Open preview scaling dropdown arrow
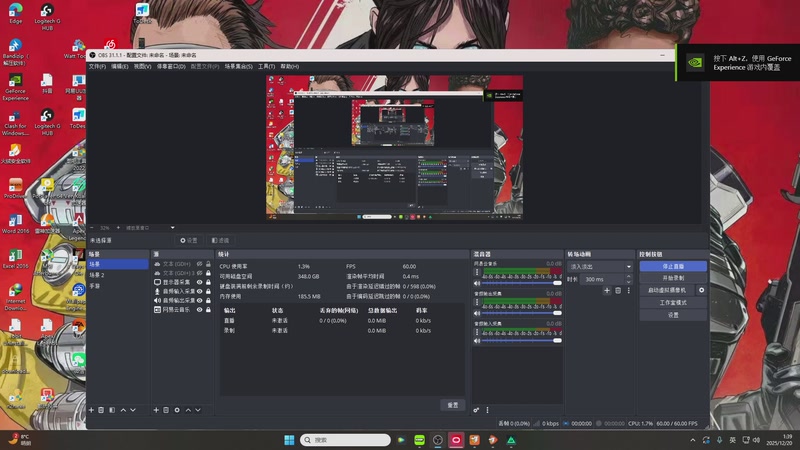The height and width of the screenshot is (450, 800). click(x=172, y=228)
